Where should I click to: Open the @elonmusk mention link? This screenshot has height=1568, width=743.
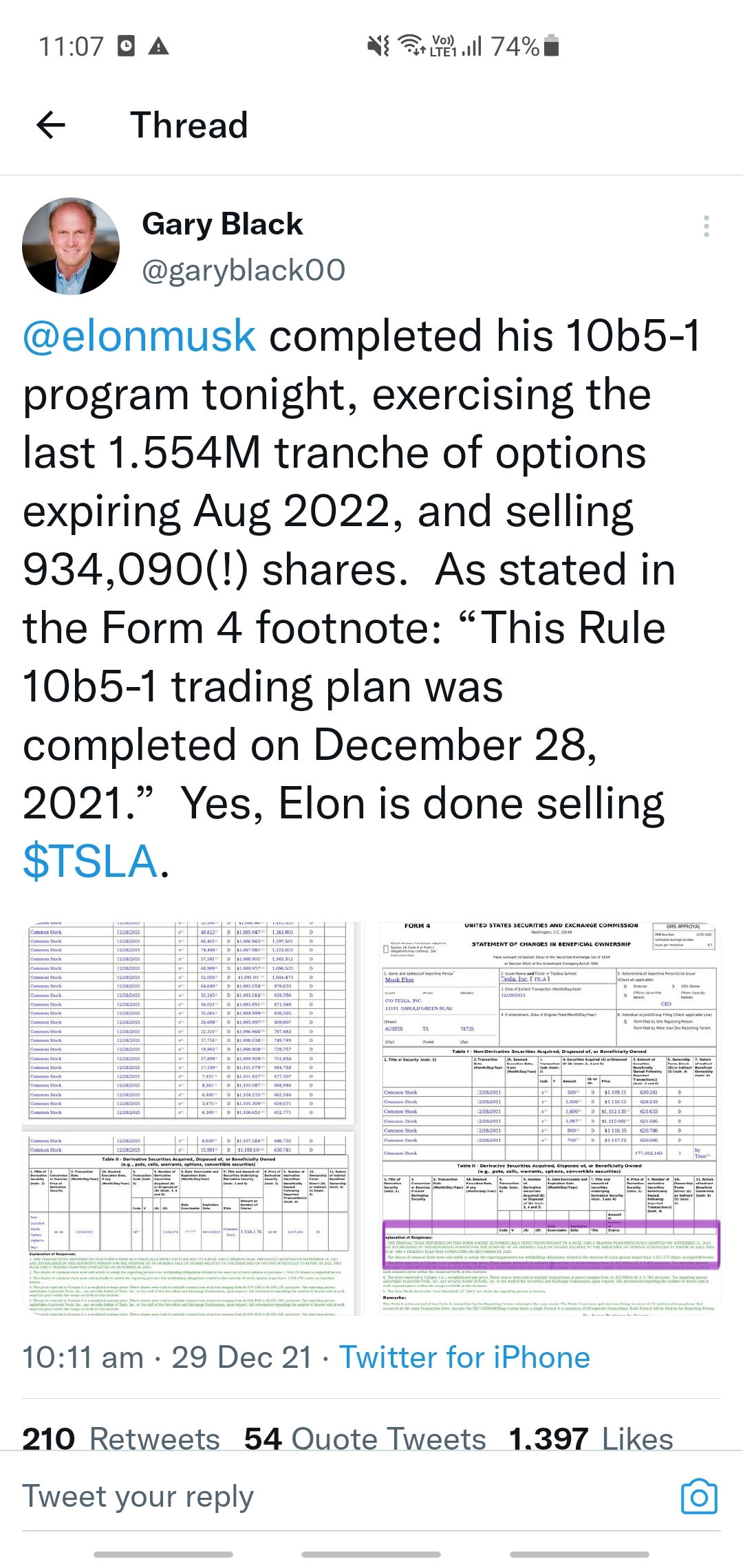pyautogui.click(x=140, y=336)
